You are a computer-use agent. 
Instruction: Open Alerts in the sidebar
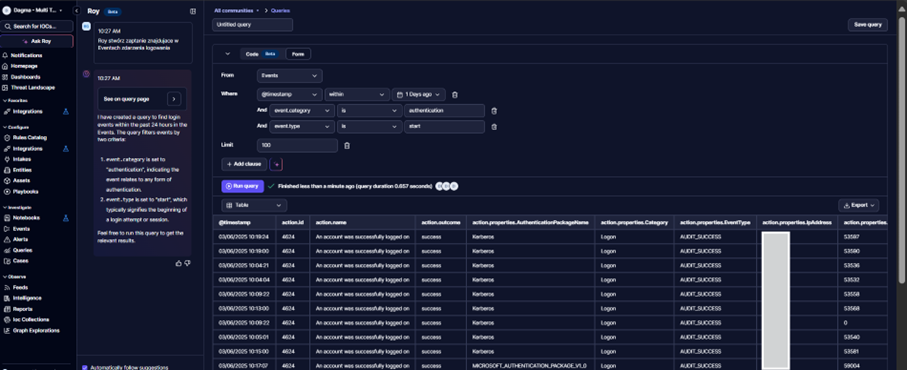(x=20, y=239)
